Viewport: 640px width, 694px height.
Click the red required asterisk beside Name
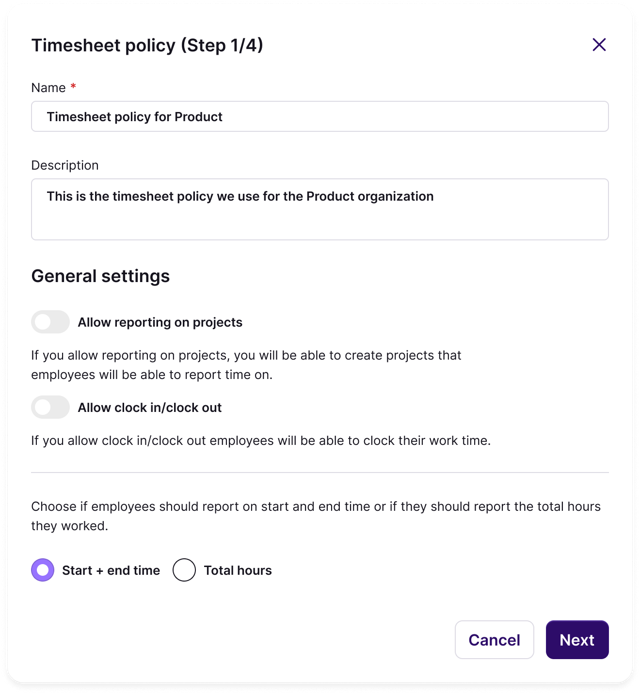(x=73, y=88)
